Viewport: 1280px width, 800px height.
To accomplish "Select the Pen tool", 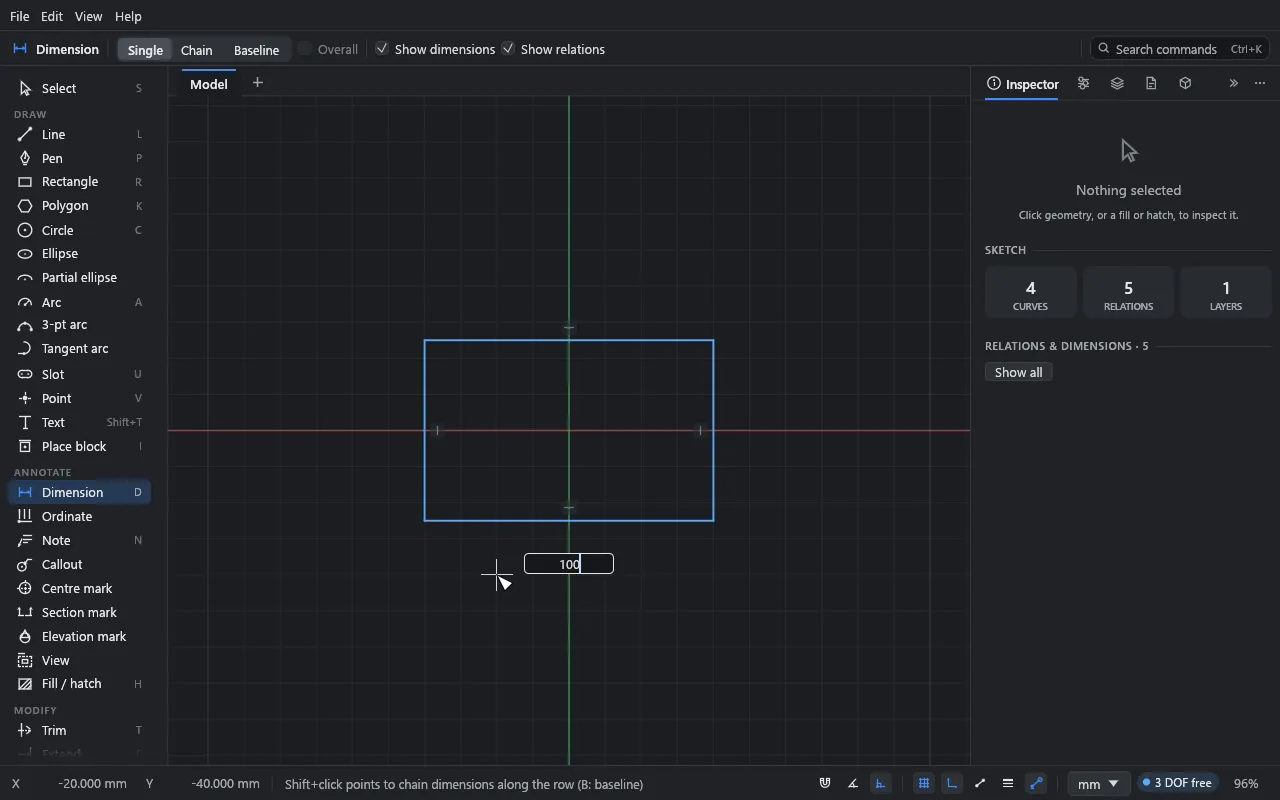I will (80, 158).
